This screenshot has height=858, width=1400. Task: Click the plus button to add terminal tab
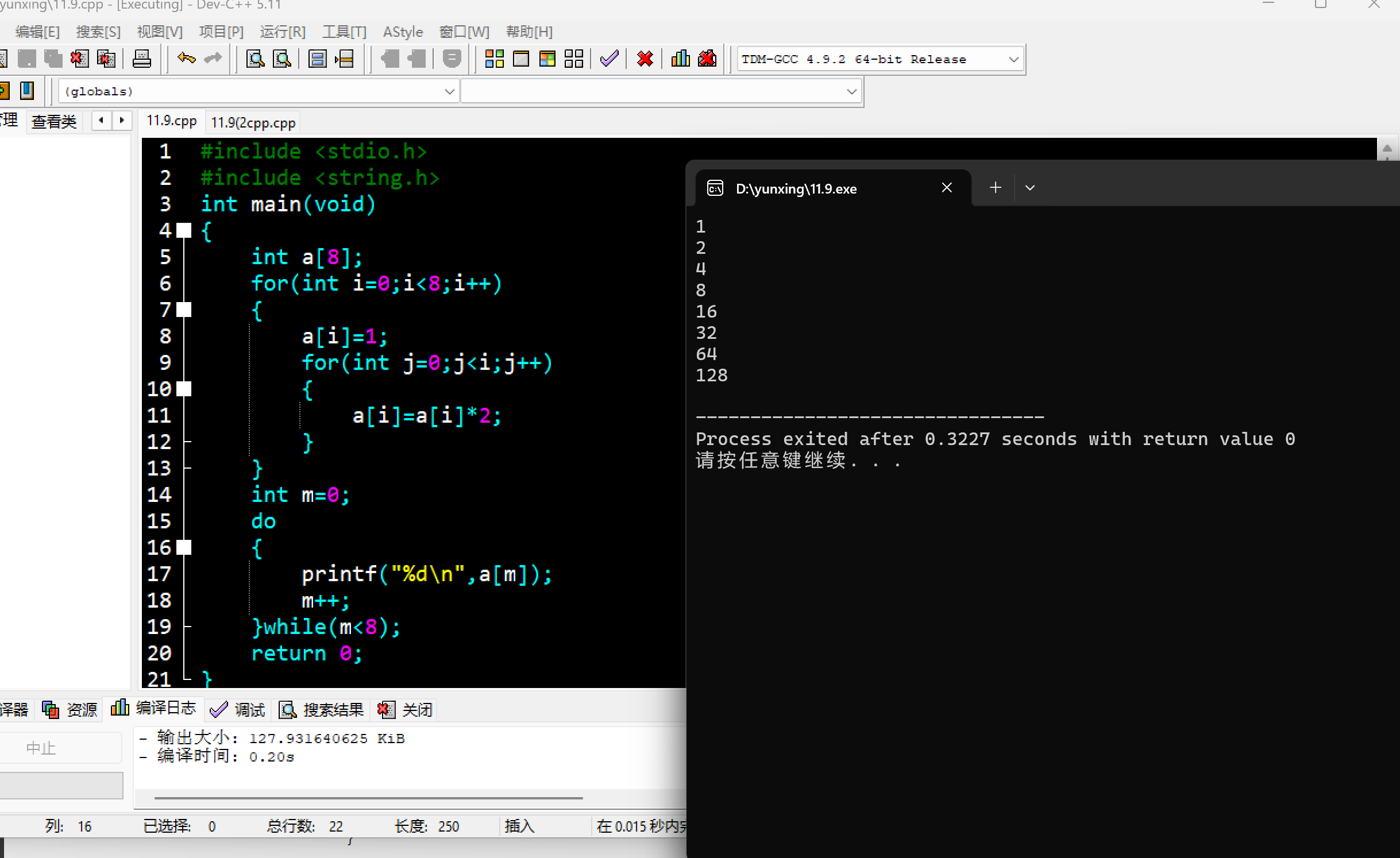point(996,188)
